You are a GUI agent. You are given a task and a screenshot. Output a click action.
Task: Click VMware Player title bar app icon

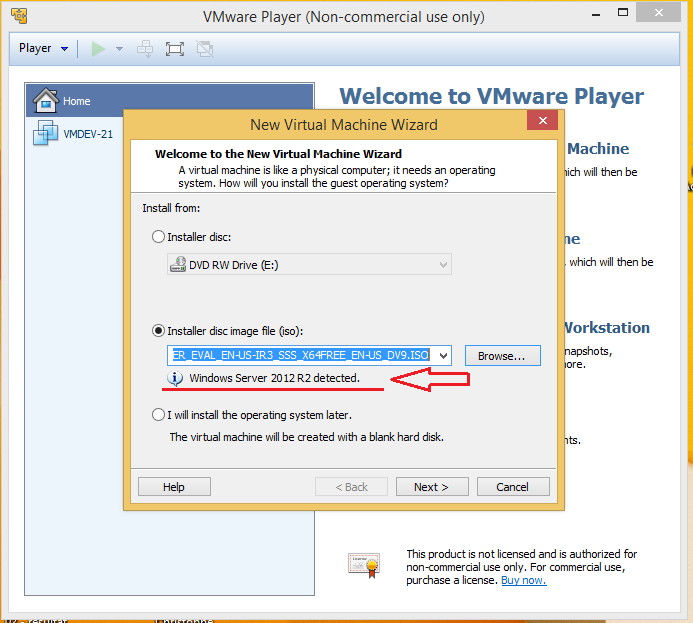[x=19, y=16]
